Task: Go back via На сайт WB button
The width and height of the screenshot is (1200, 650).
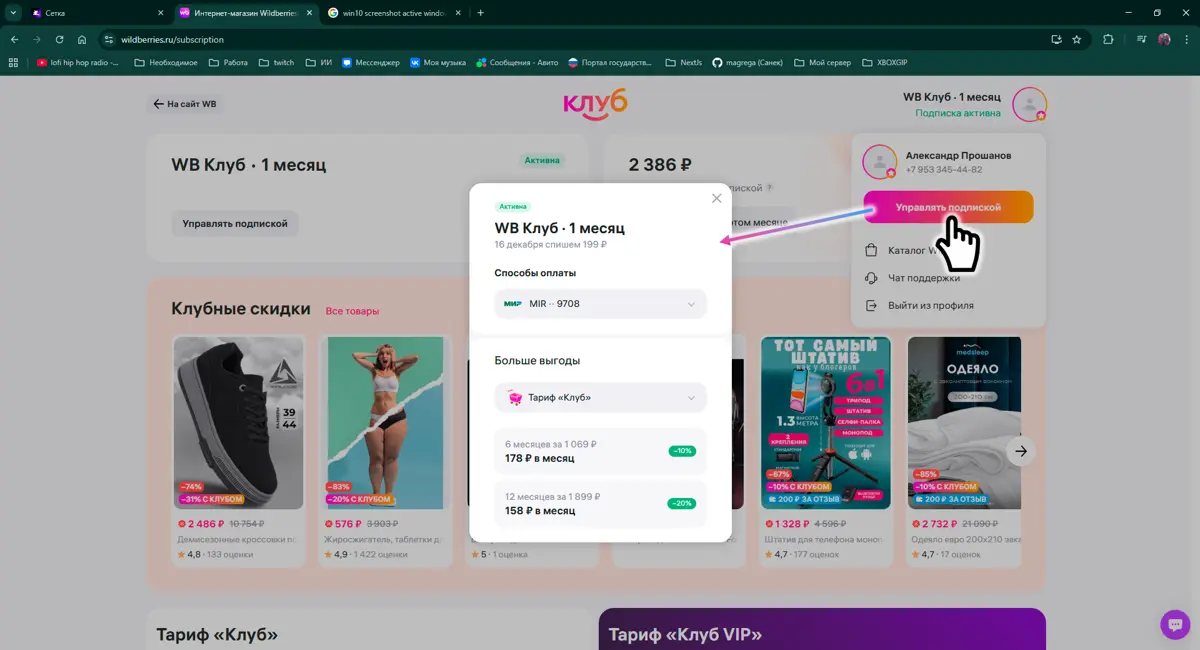Action: 185,104
